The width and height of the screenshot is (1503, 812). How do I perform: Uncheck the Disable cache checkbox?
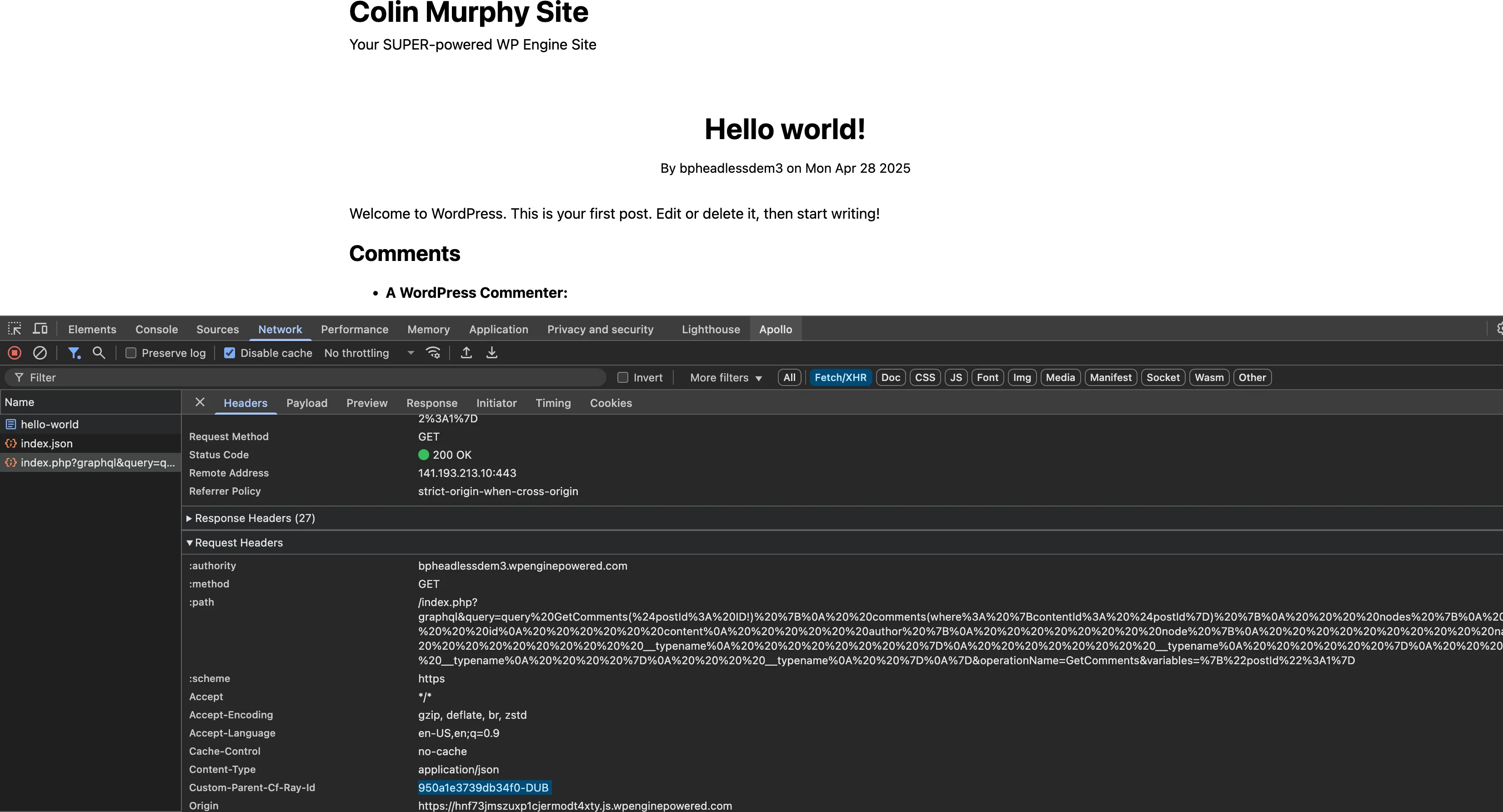point(230,353)
